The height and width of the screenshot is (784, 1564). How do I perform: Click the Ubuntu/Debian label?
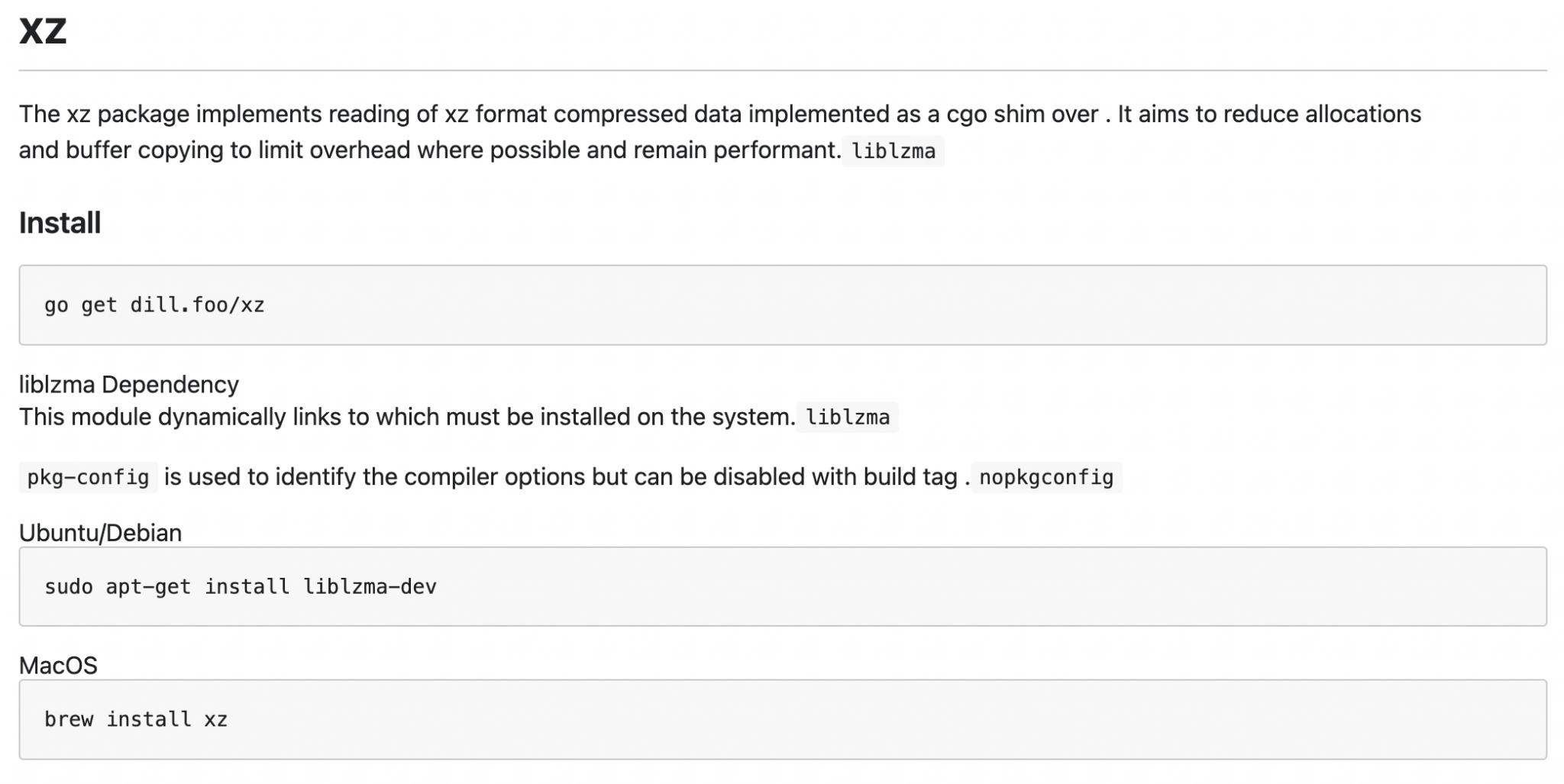[x=100, y=532]
